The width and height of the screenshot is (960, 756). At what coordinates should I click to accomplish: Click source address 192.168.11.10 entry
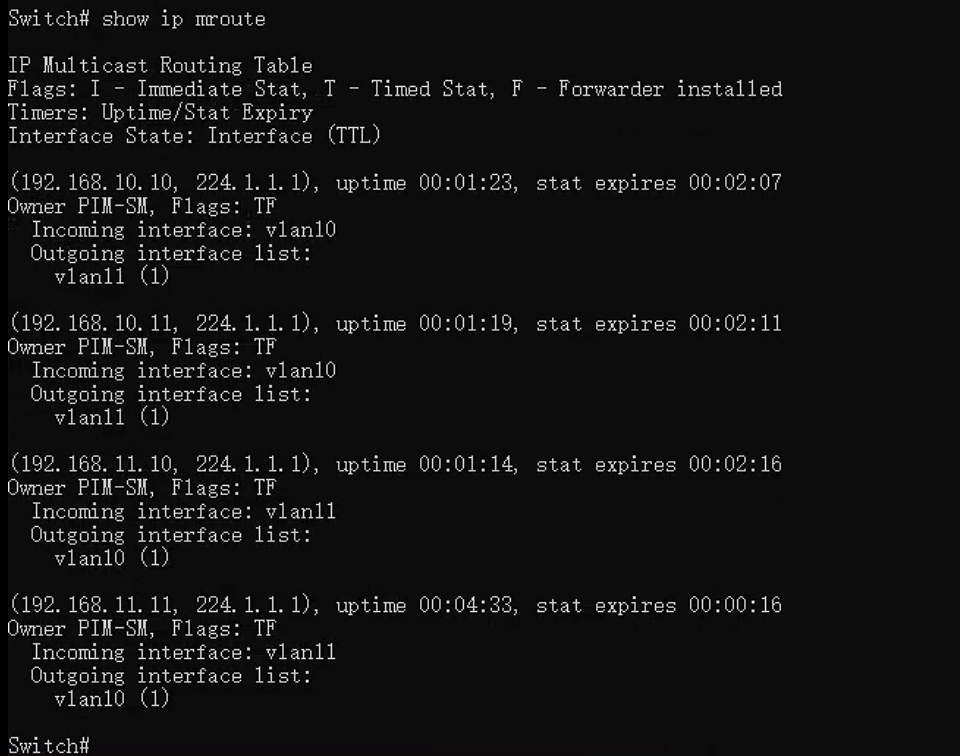(x=94, y=464)
